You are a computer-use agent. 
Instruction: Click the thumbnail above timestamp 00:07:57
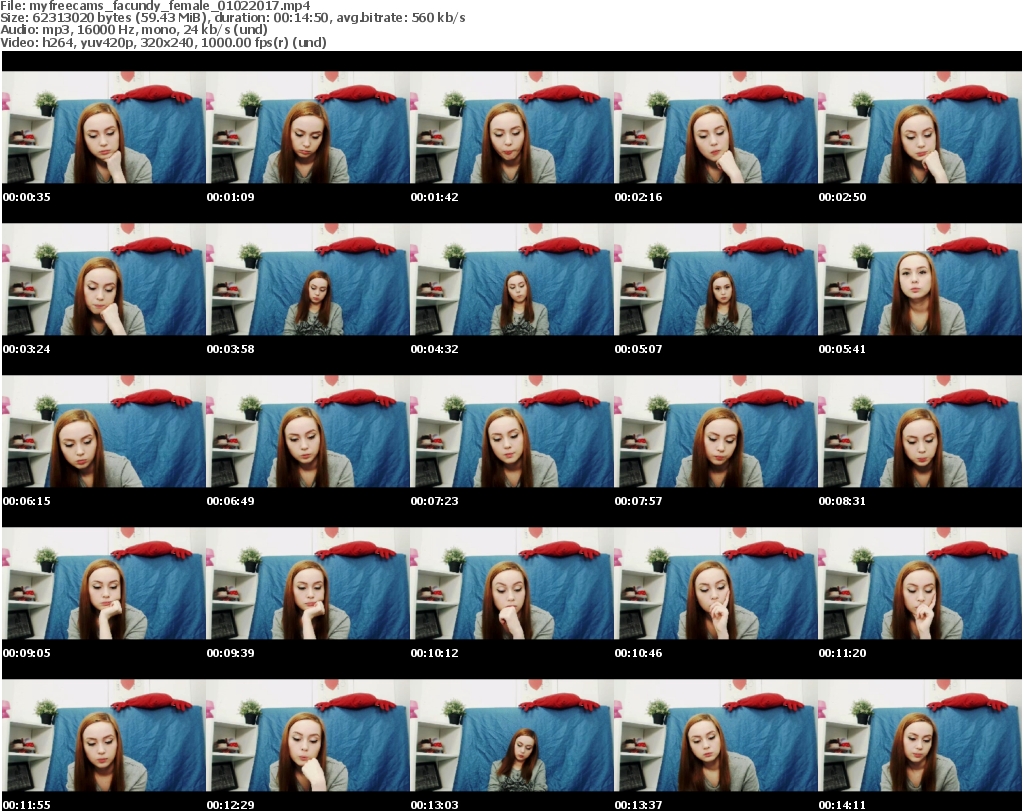point(716,432)
